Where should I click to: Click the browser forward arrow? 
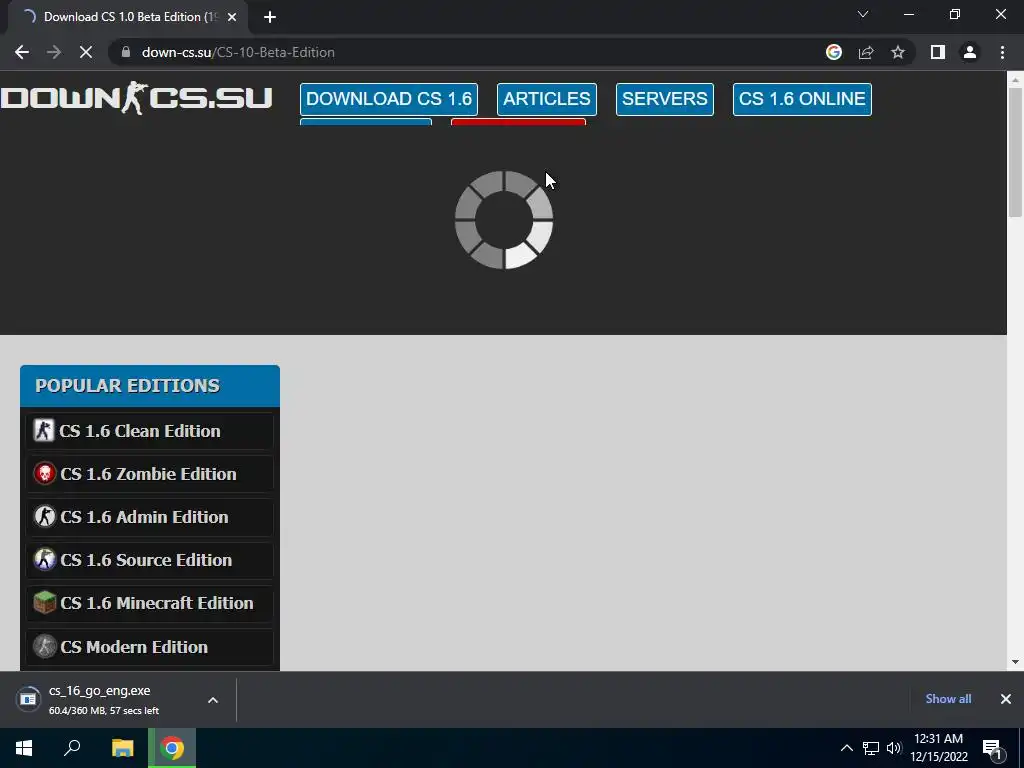click(54, 52)
